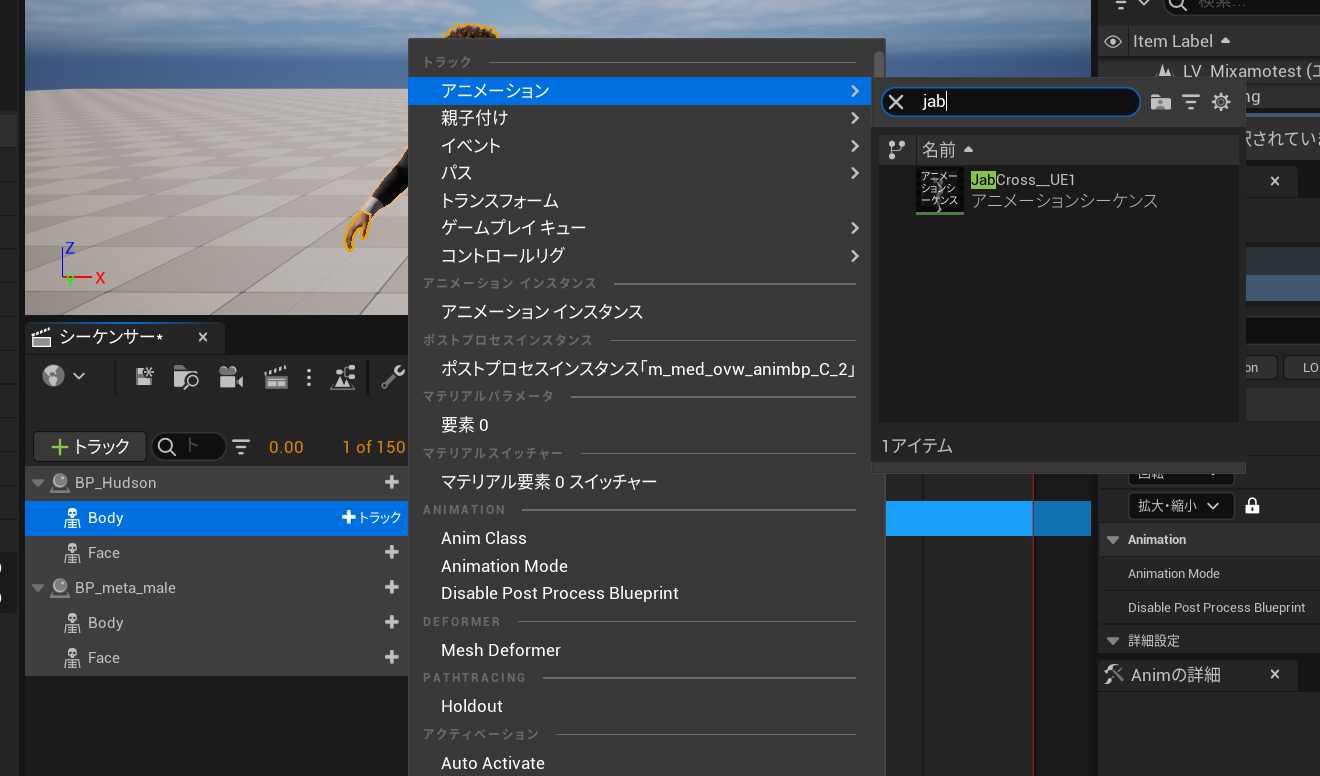Click the Create Camera icon in Sequencer

tap(230, 377)
